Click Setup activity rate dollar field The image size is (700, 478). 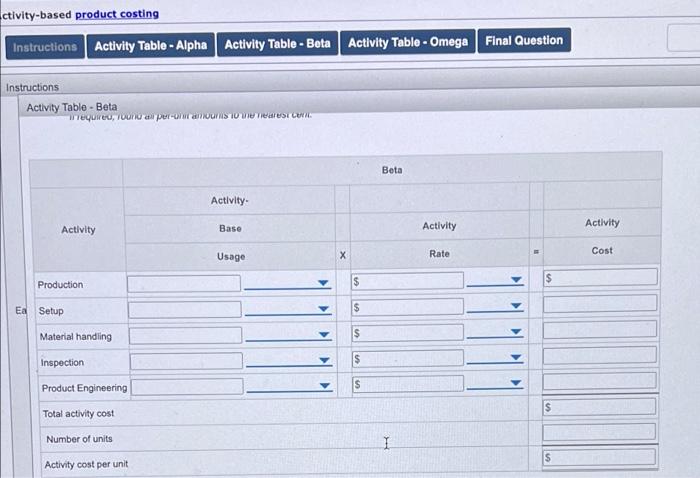click(x=407, y=307)
